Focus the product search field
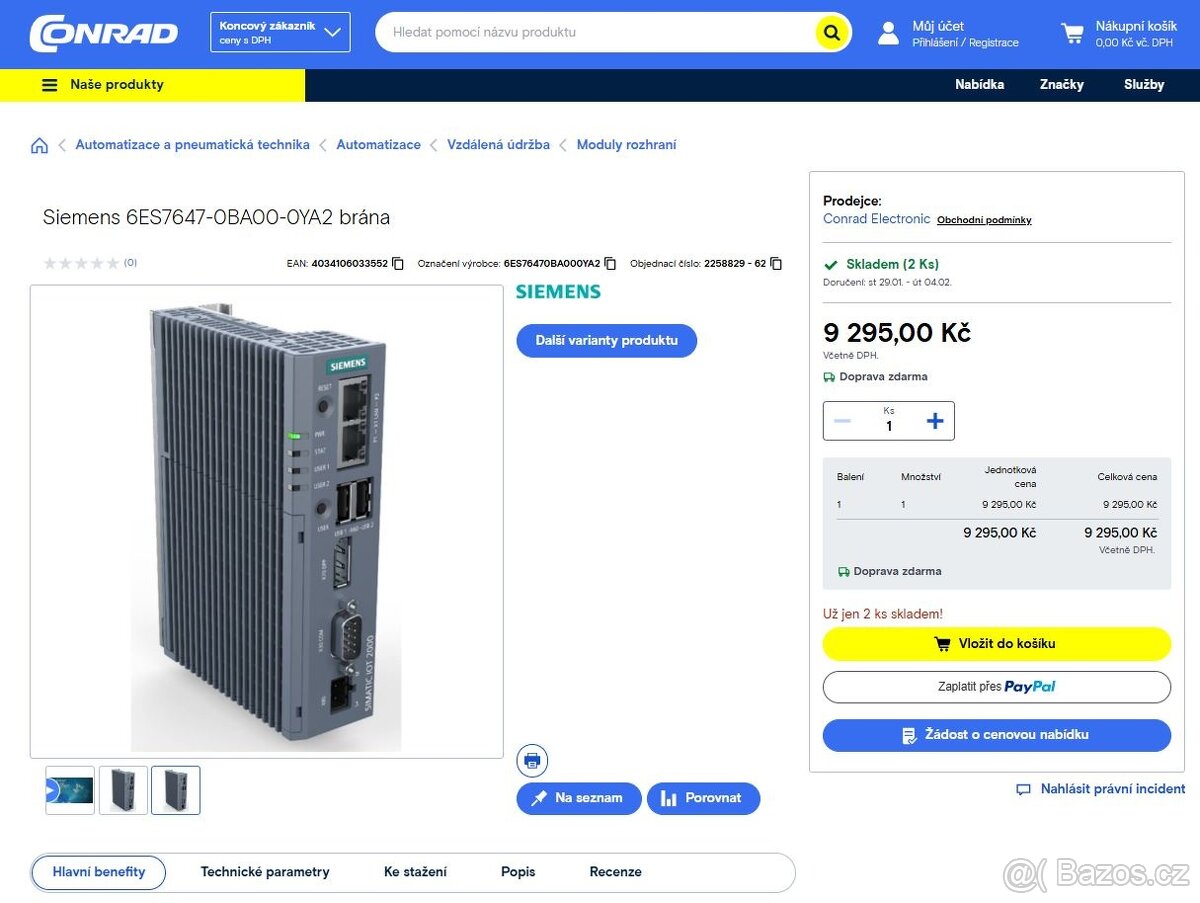1200x903 pixels. [x=595, y=33]
